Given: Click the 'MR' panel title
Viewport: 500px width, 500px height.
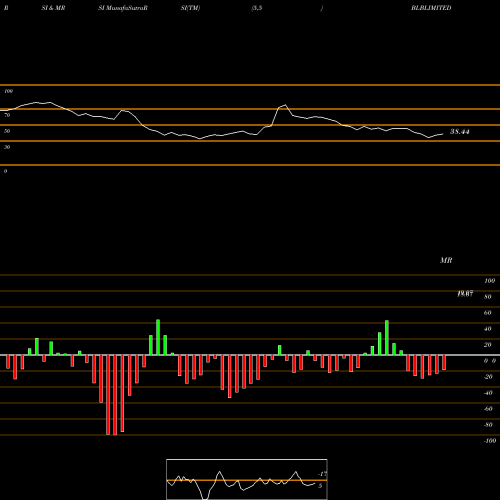Looking at the screenshot, I should click(x=446, y=260).
